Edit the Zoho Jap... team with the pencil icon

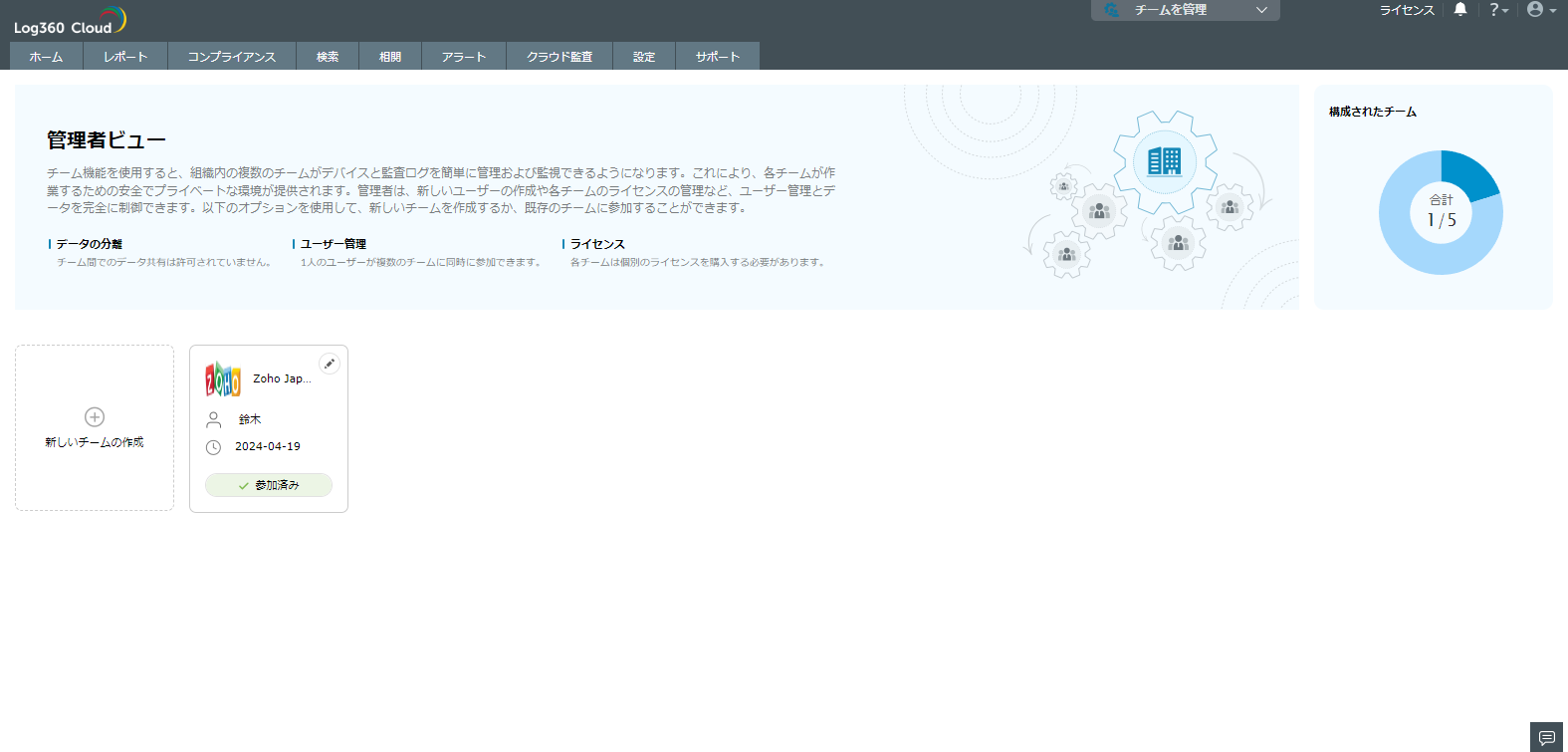click(x=330, y=364)
